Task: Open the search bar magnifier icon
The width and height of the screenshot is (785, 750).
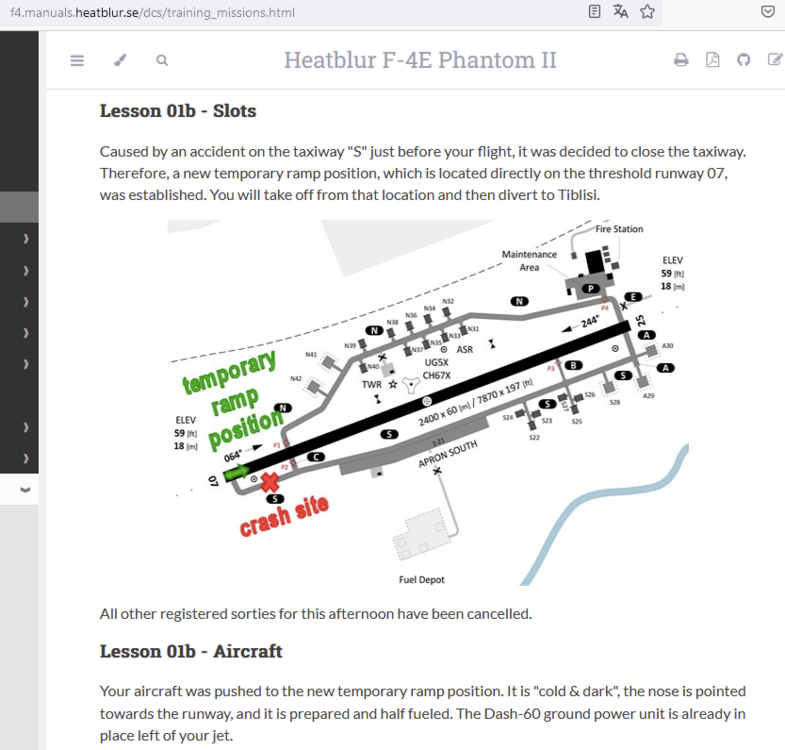Action: point(162,60)
